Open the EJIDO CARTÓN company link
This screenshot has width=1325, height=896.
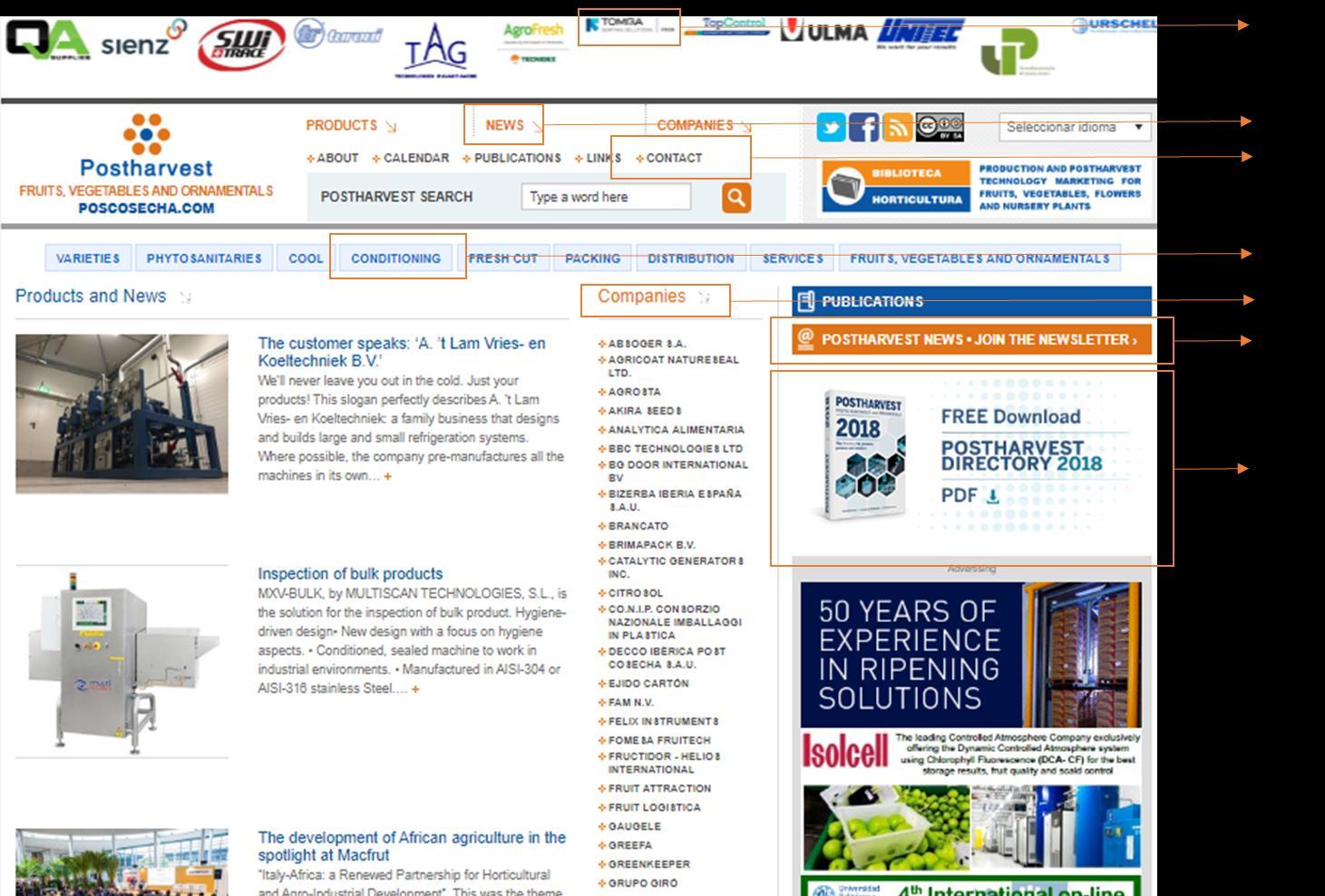coord(648,684)
